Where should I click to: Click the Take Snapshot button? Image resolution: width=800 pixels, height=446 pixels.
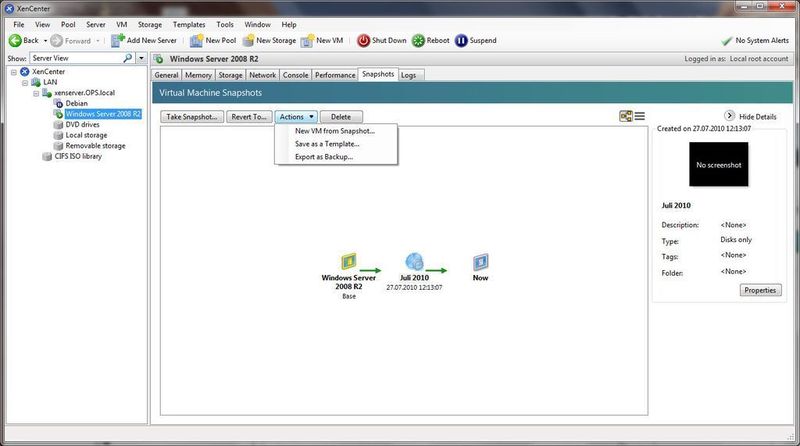(x=192, y=117)
